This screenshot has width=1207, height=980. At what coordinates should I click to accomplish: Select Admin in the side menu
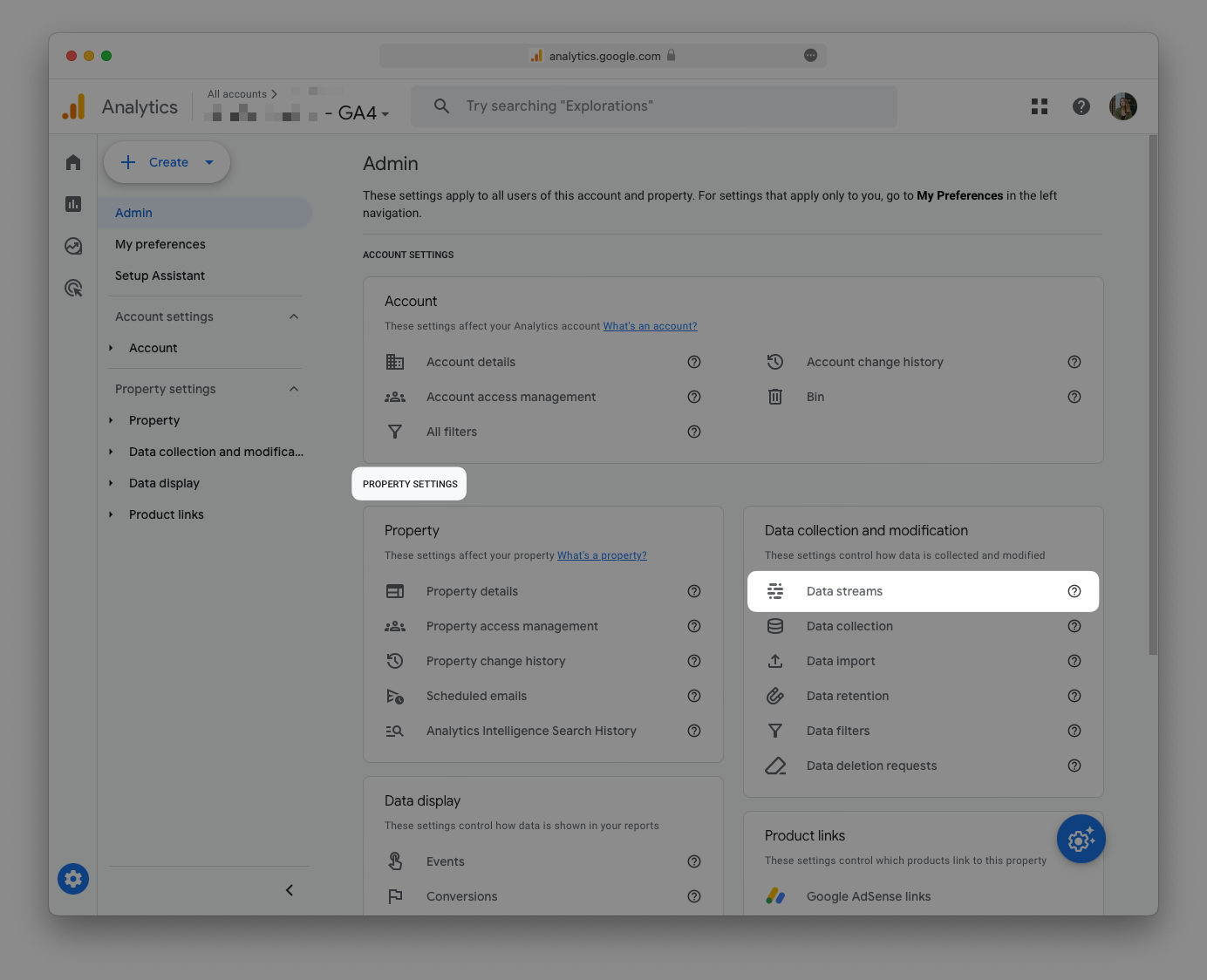pos(205,213)
